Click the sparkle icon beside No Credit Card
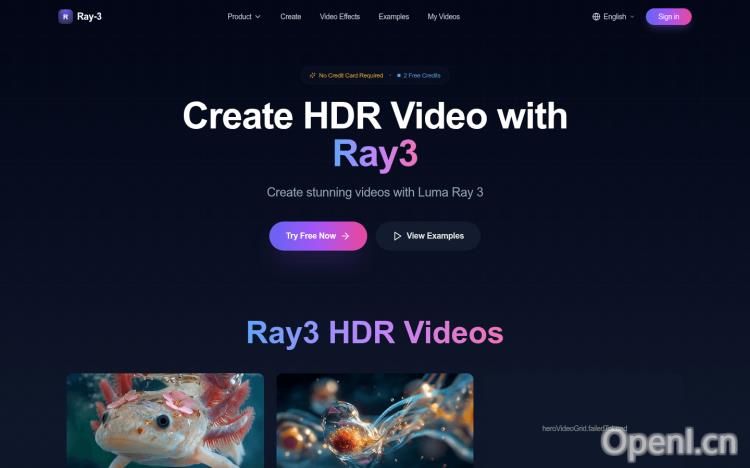Viewport: 750px width, 468px height. coord(312,76)
